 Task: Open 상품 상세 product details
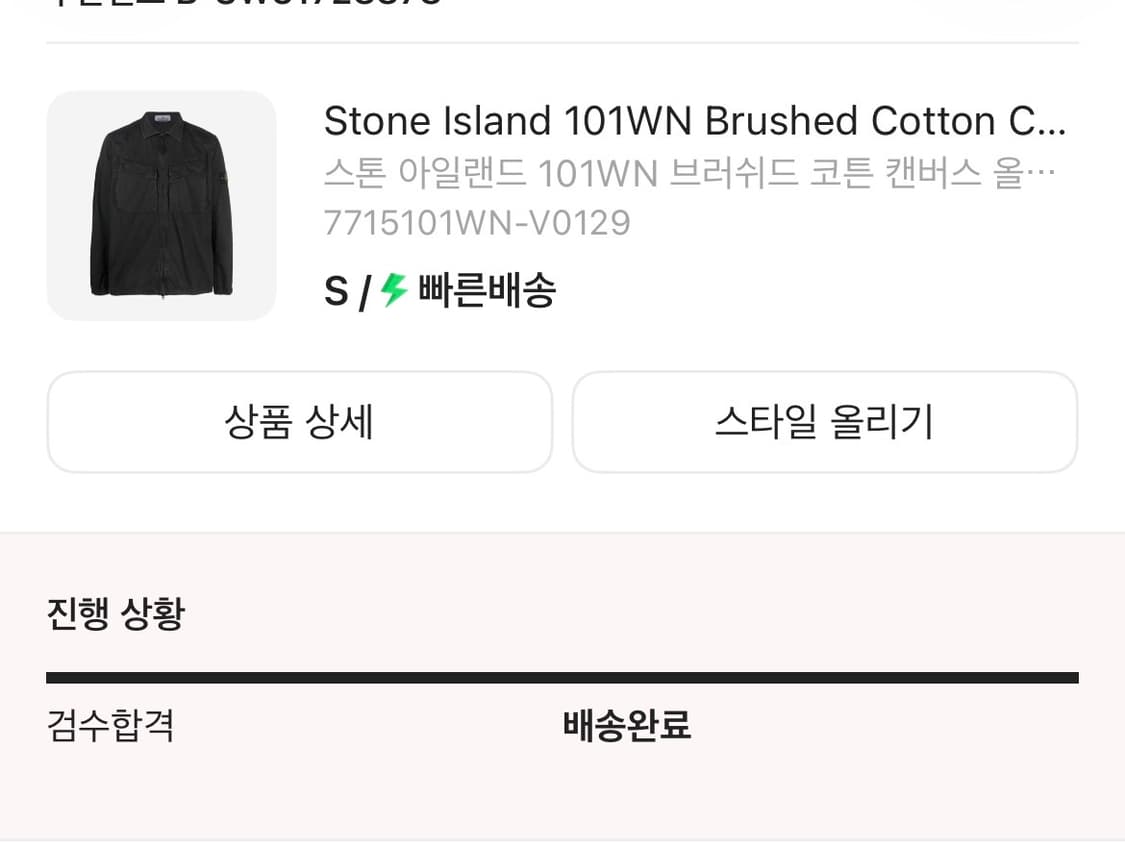coord(299,422)
